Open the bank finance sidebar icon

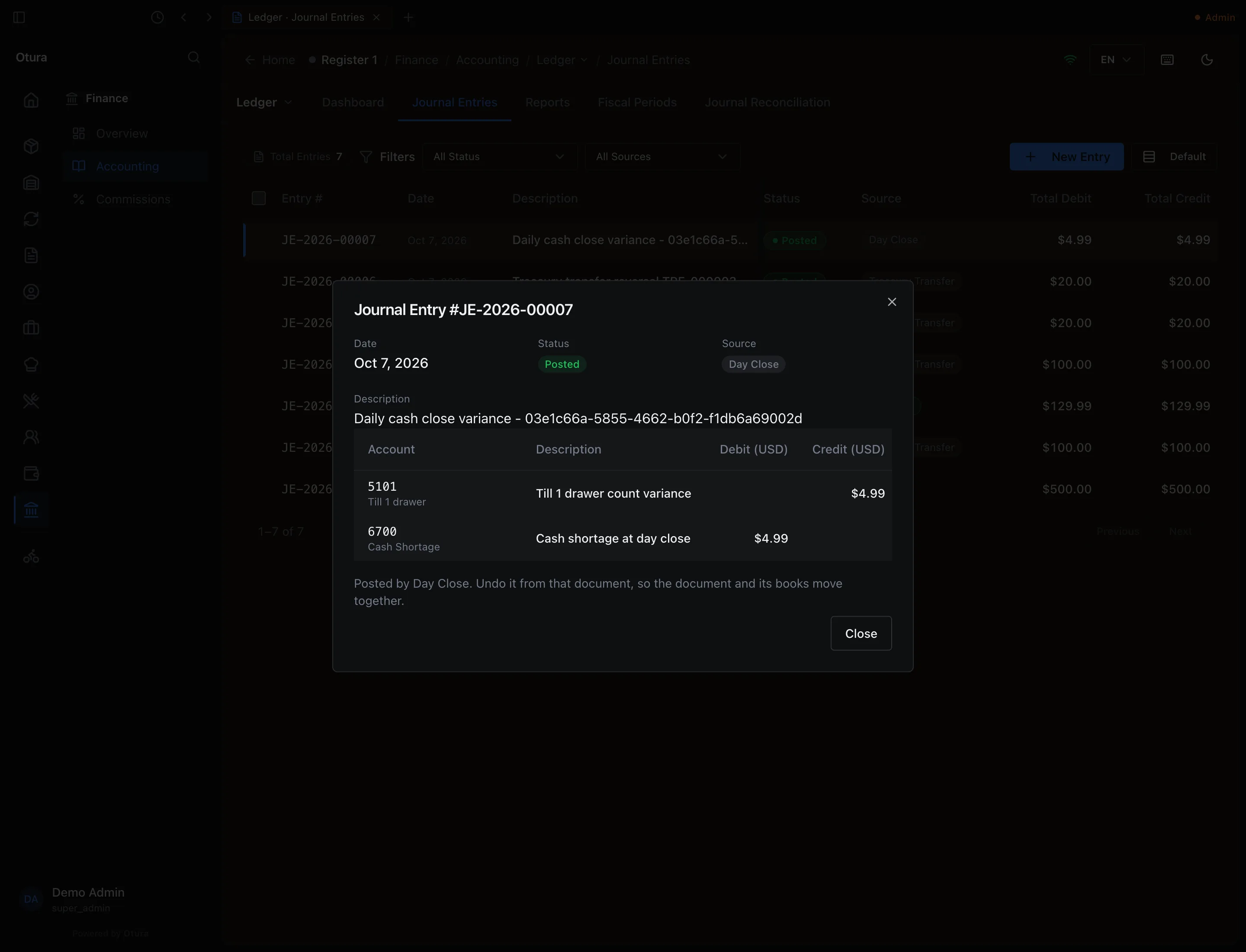31,510
